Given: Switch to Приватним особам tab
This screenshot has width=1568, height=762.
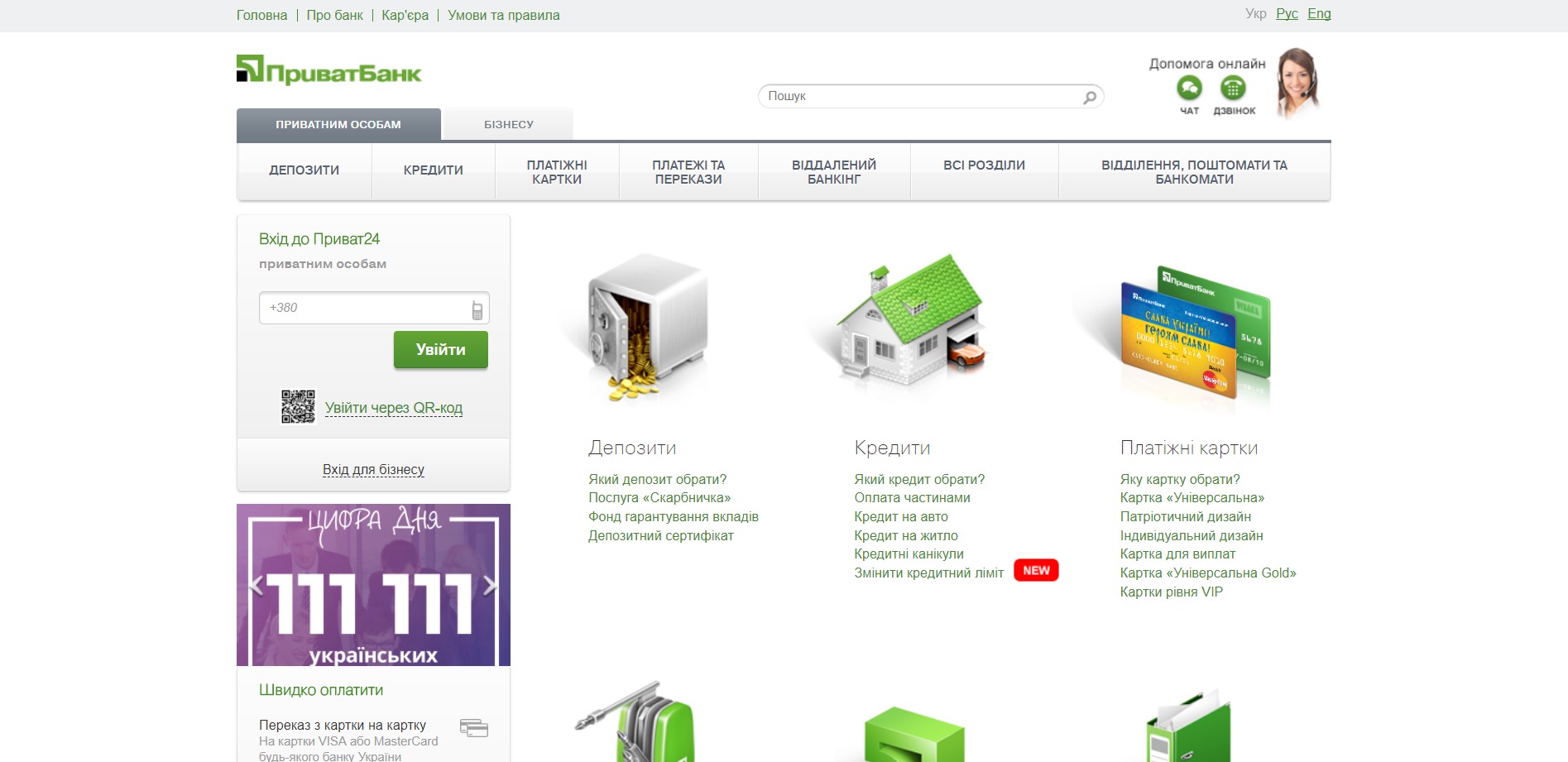Looking at the screenshot, I should tap(338, 125).
